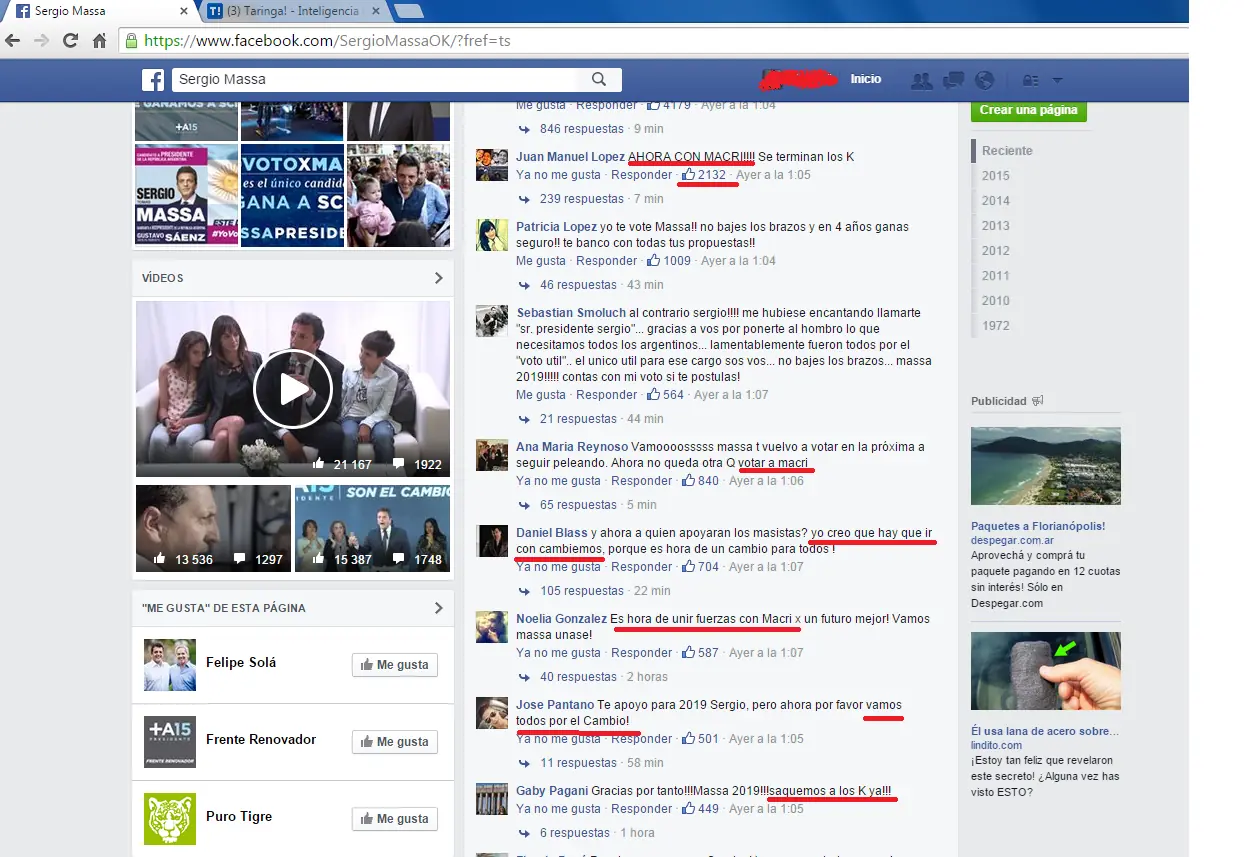Play the main video in VÍDEOS

(293, 389)
